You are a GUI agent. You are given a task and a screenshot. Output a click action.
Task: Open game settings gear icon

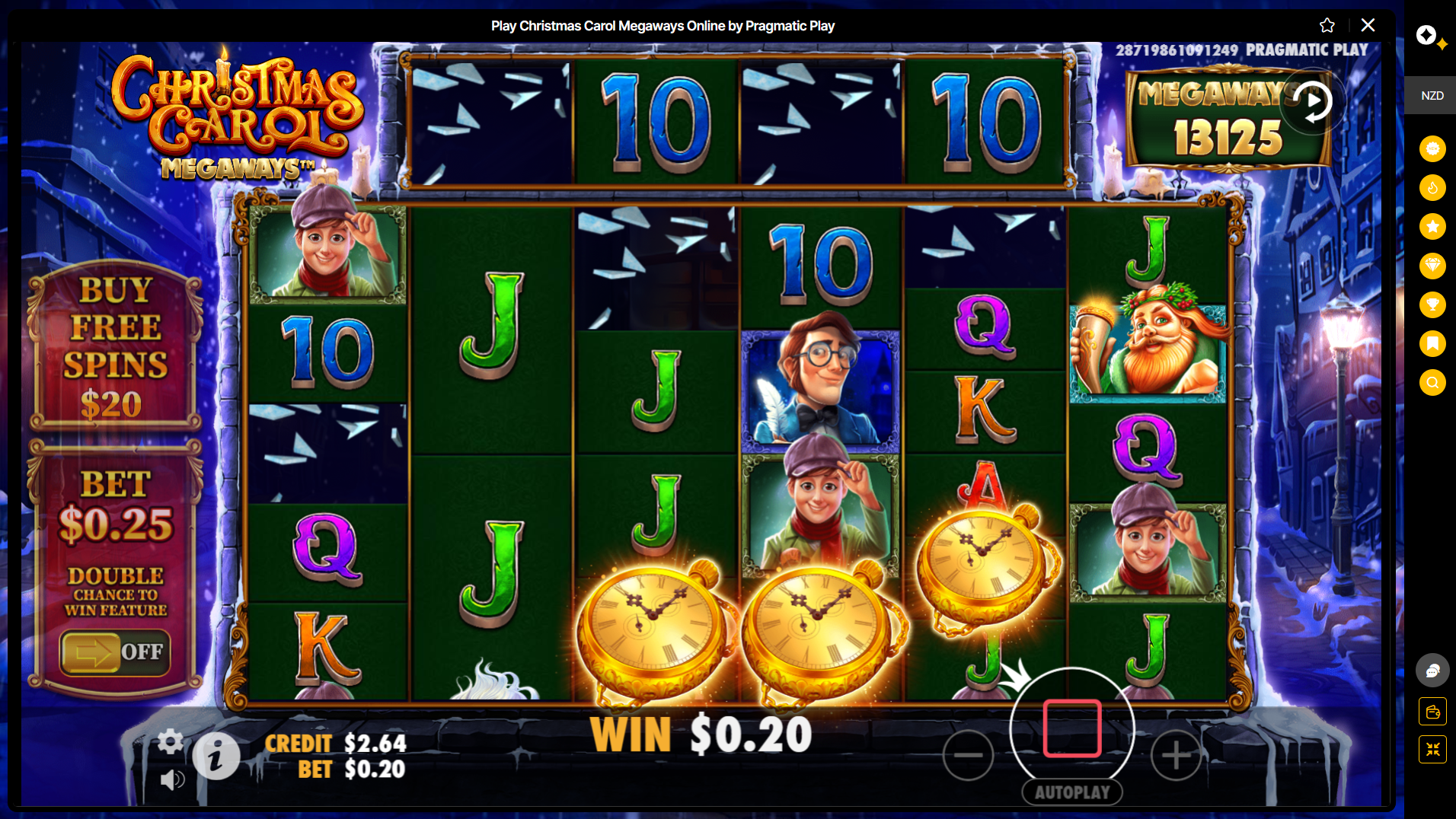coord(171,741)
